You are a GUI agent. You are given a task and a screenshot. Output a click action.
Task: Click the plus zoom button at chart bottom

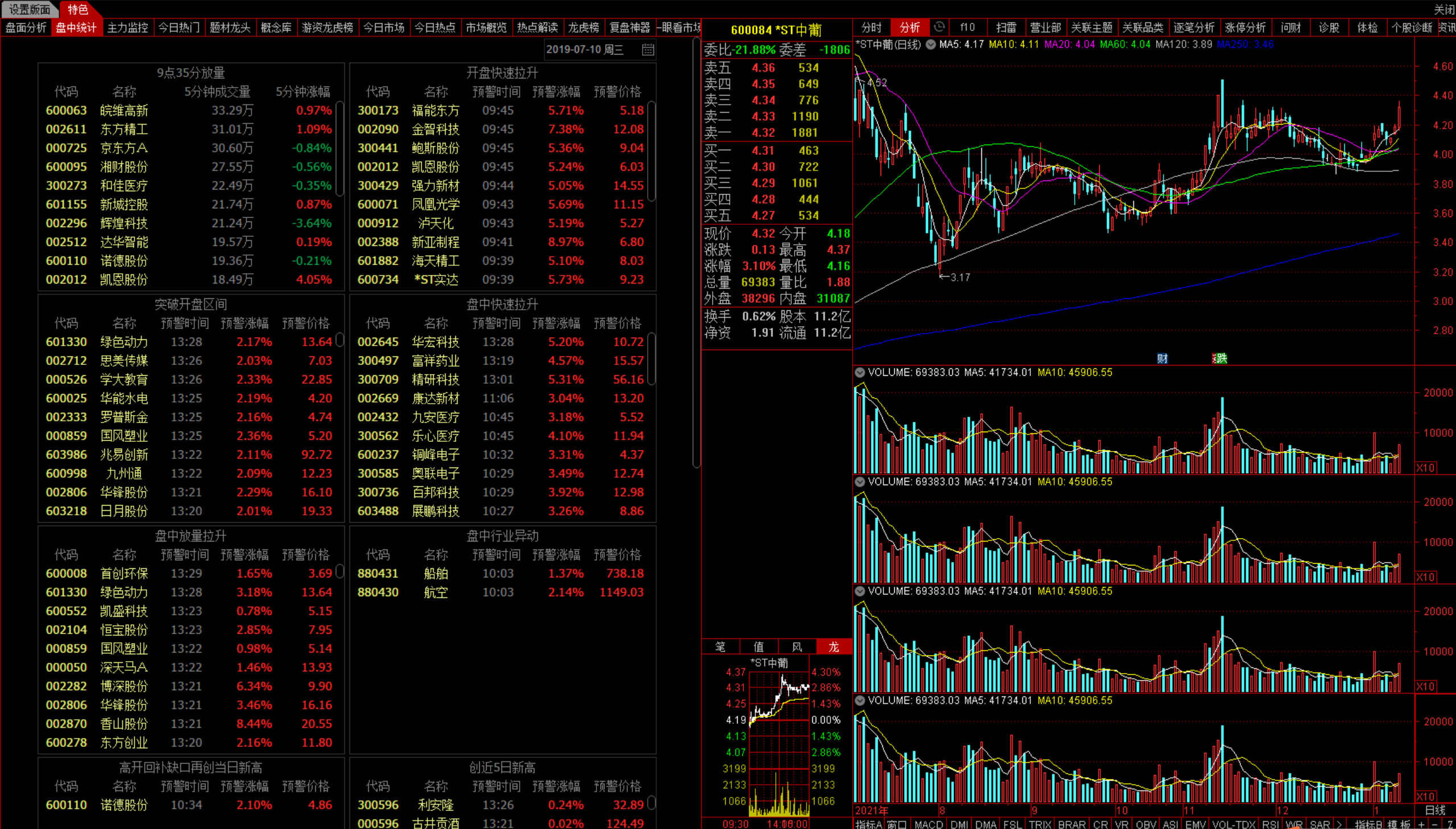(1421, 824)
